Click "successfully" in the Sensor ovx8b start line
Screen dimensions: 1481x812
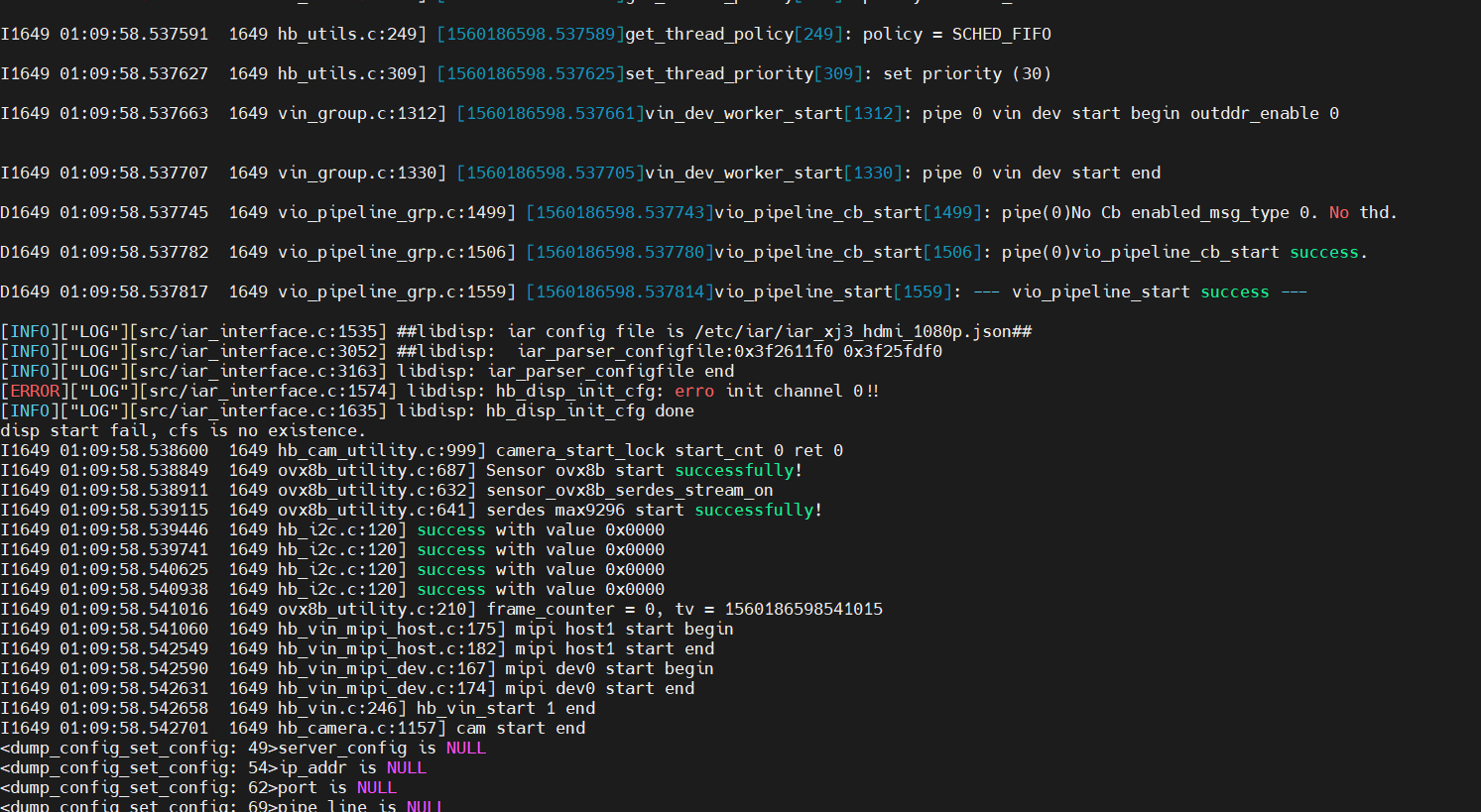(734, 471)
